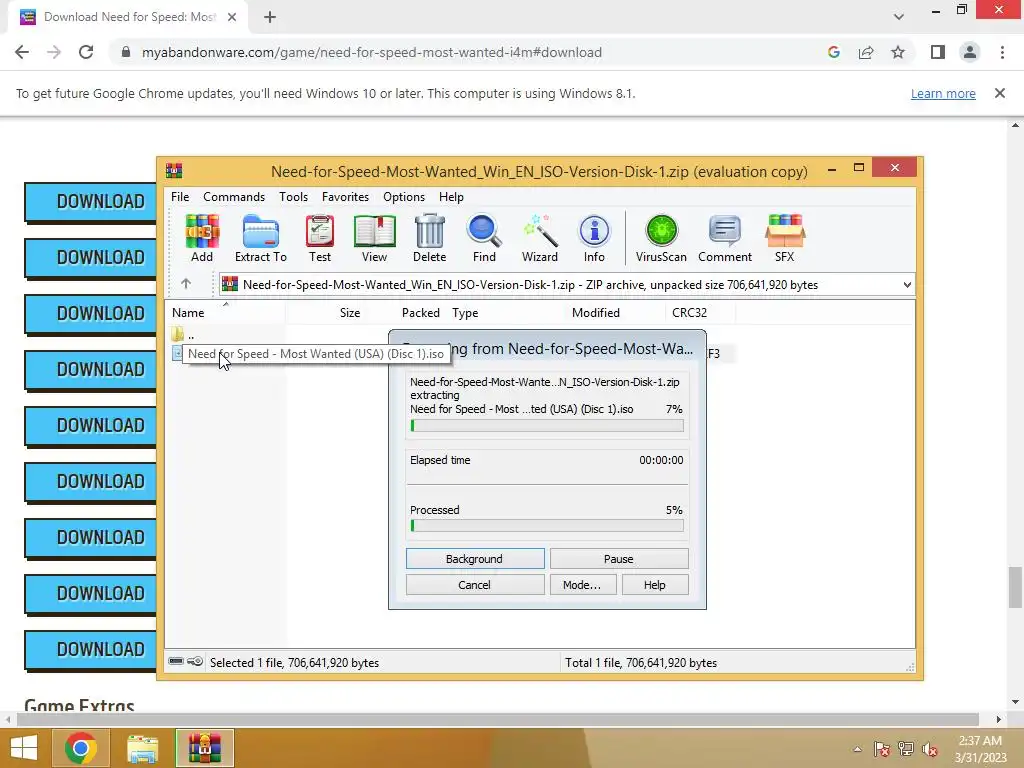
Task: Dismiss the Chrome update notification bar
Action: coord(1000,93)
